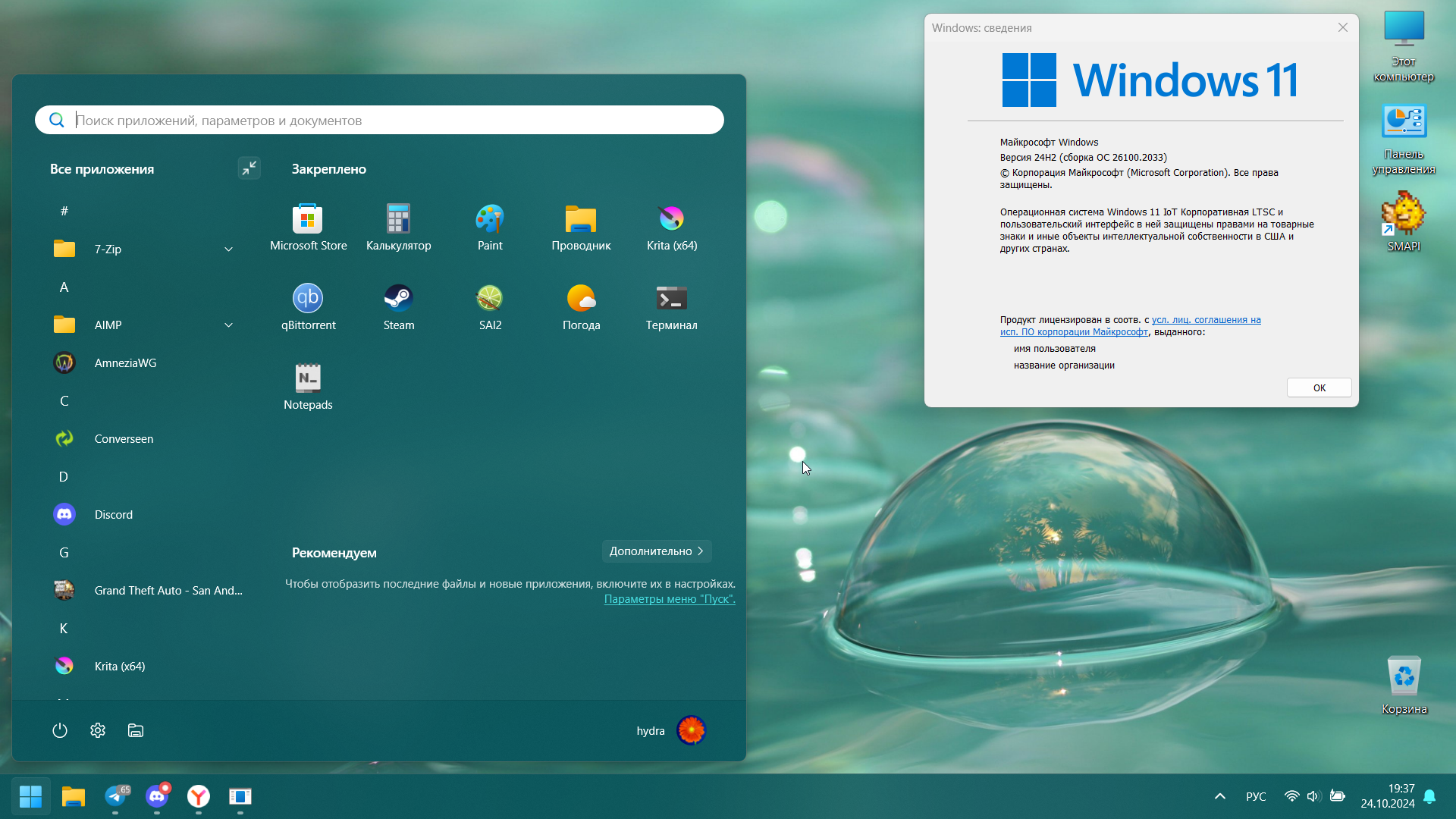
Task: Select letter K header in apps list
Action: (x=64, y=628)
